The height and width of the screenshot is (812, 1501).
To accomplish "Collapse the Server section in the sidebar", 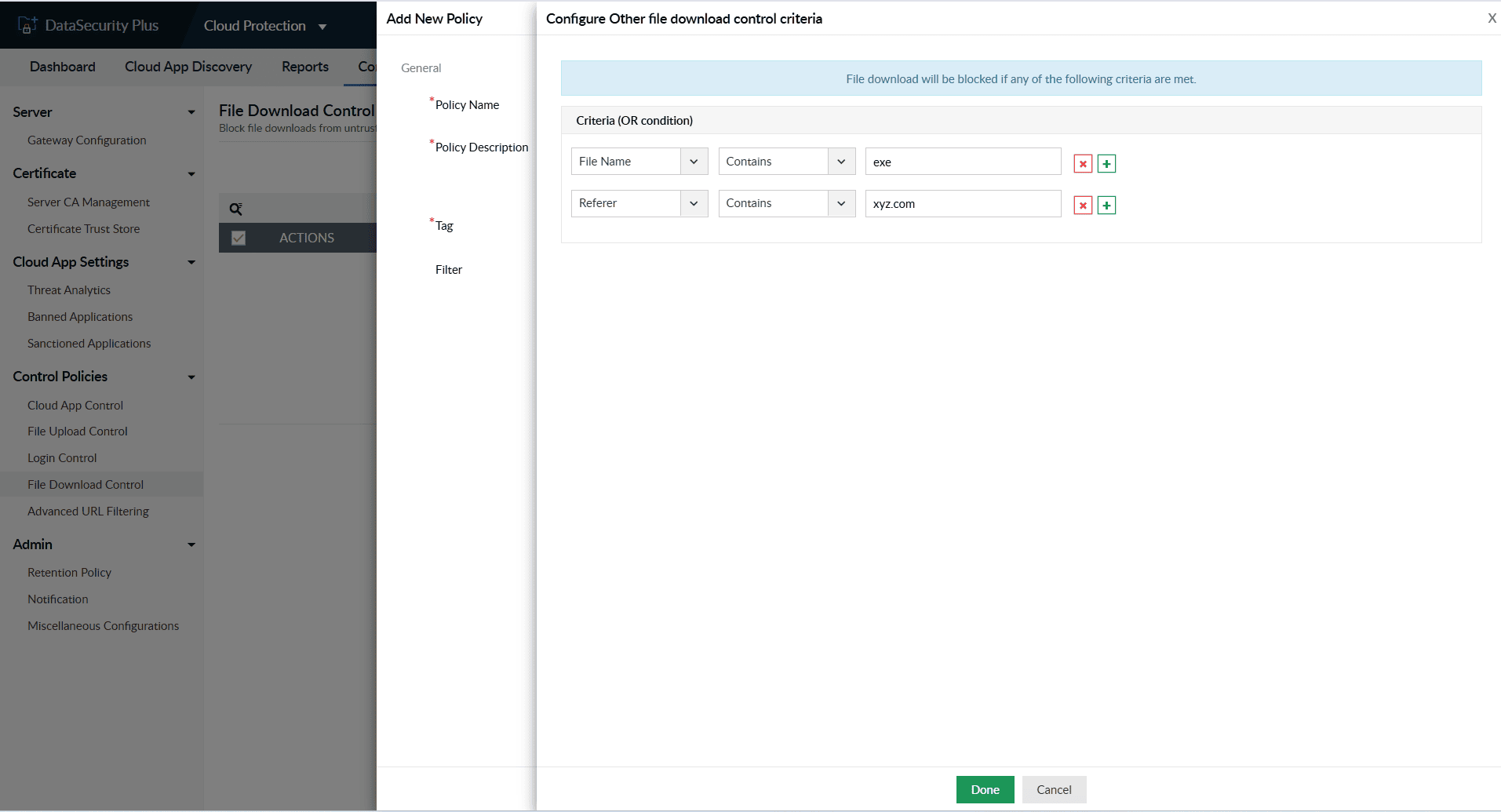I will coord(191,112).
